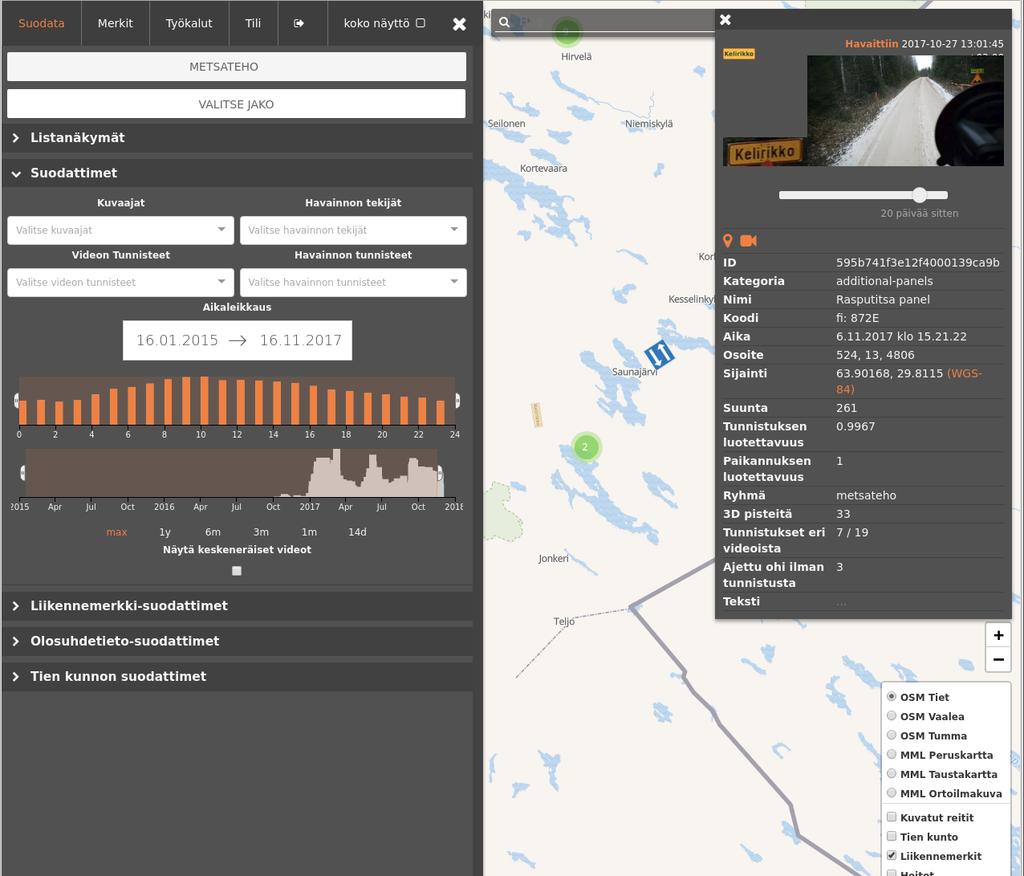Viewport: 1024px width, 876px height.
Task: Click the green cluster marker near Hirvelä
Action: (x=566, y=30)
